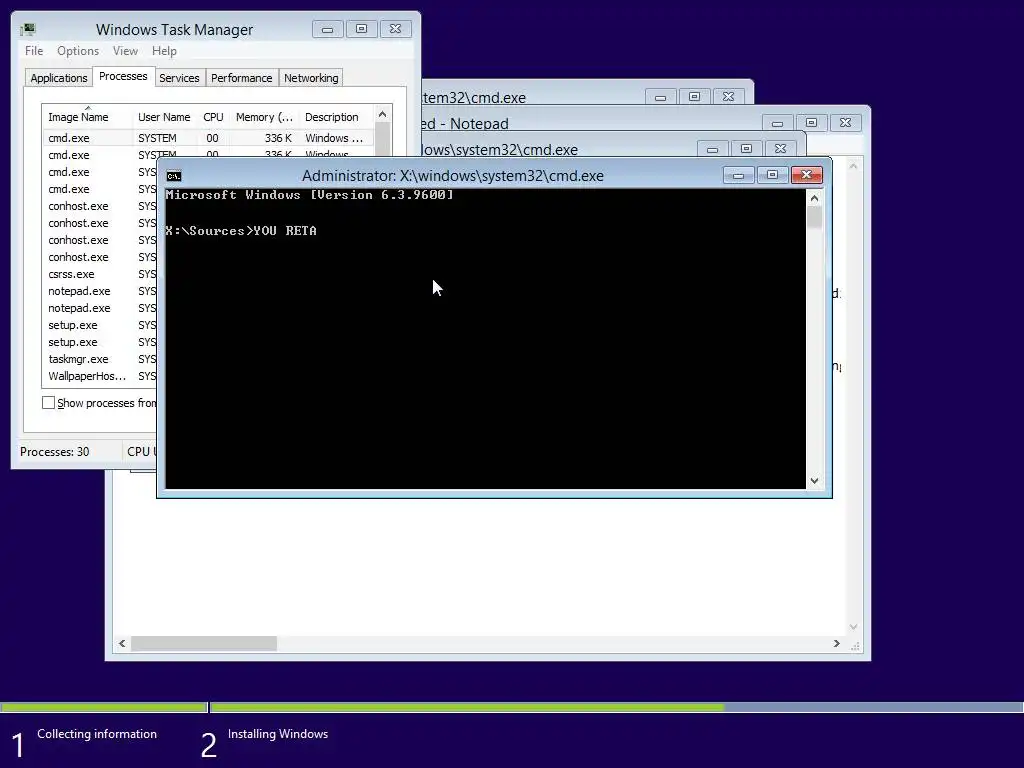Close the Notepad window

point(845,123)
